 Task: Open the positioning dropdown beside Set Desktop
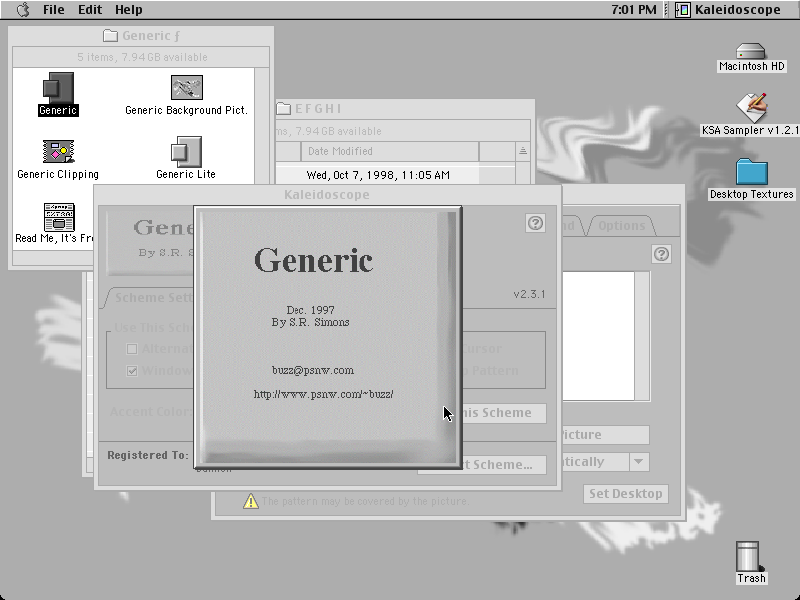(x=638, y=462)
